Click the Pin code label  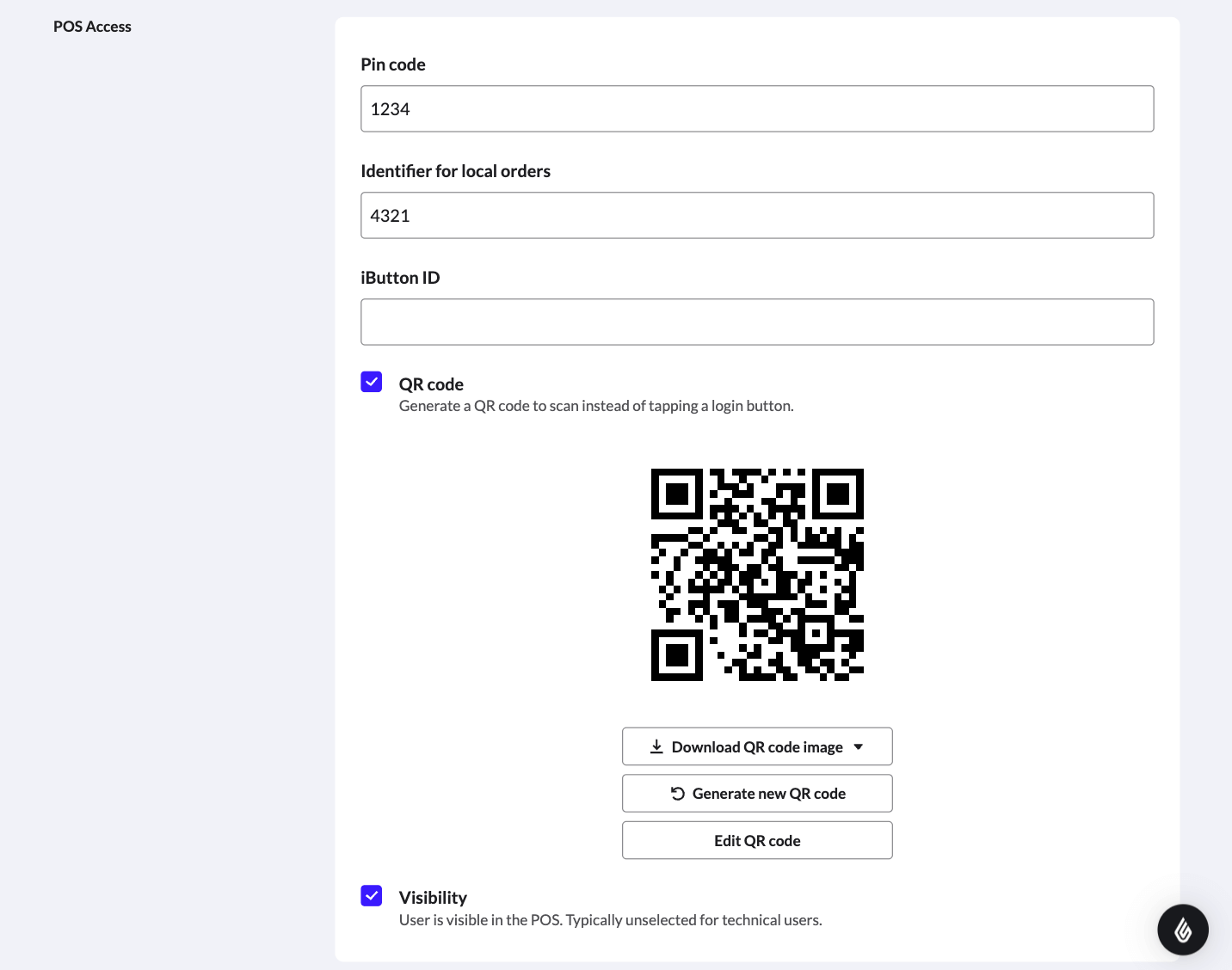click(393, 64)
